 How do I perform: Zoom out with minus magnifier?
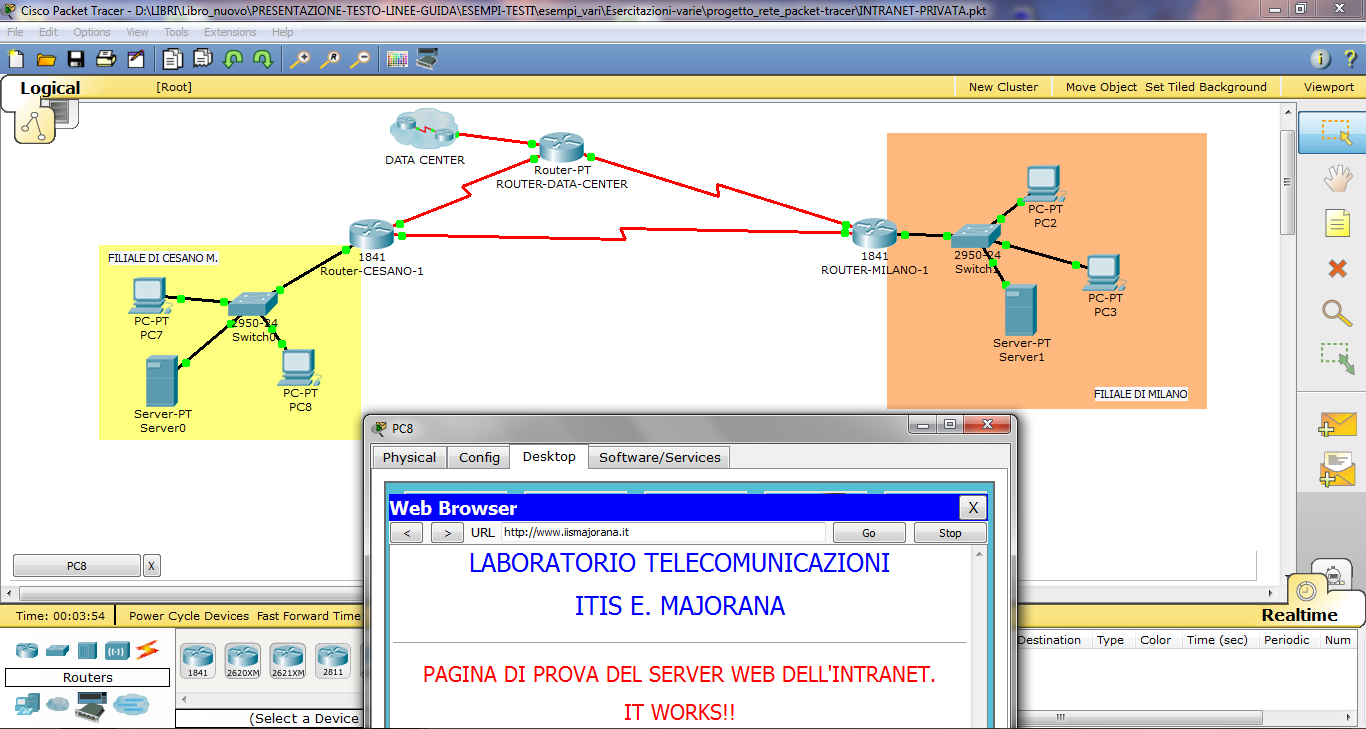(x=359, y=59)
